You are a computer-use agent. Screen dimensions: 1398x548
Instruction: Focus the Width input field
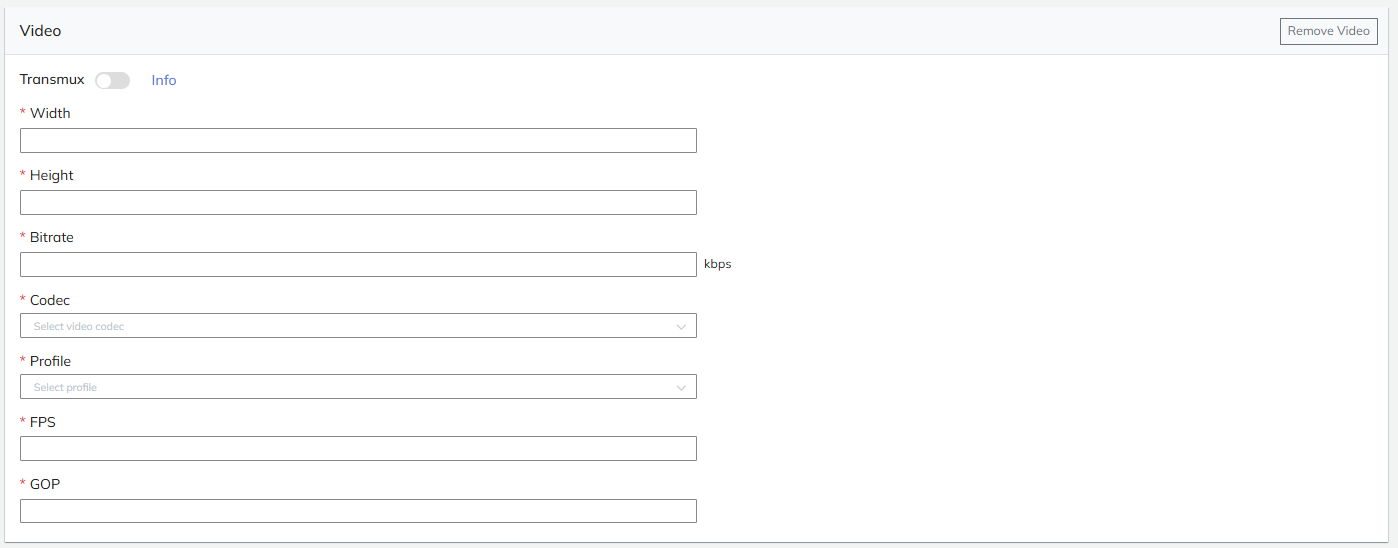click(358, 140)
